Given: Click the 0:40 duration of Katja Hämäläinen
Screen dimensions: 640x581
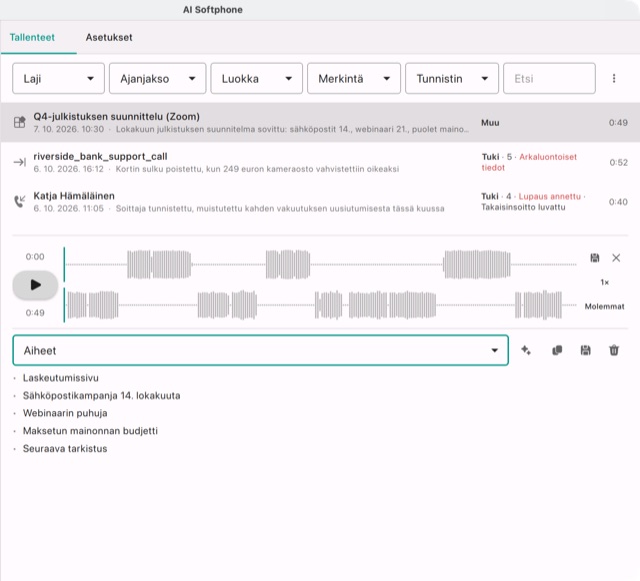Looking at the screenshot, I should pos(618,202).
